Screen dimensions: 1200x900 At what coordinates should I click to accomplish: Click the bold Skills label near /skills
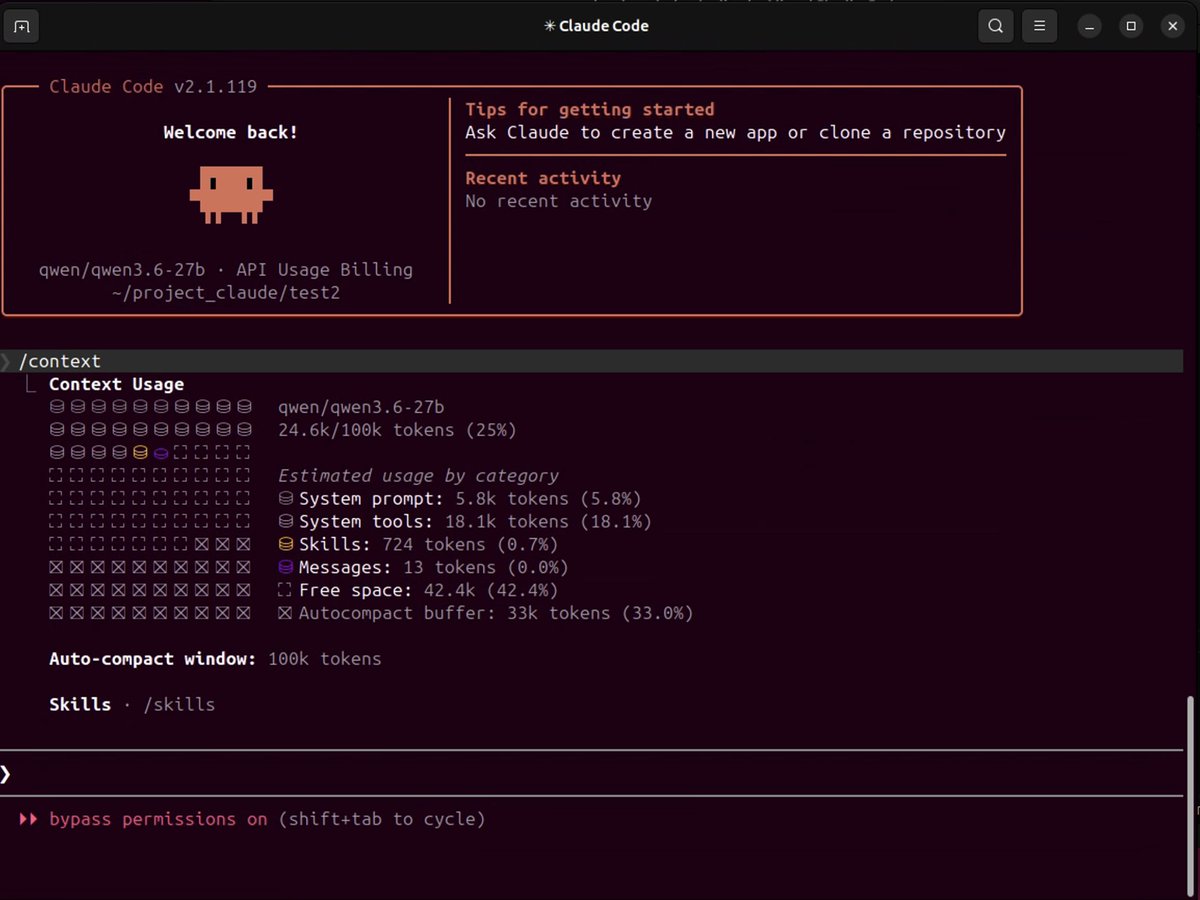pos(80,704)
